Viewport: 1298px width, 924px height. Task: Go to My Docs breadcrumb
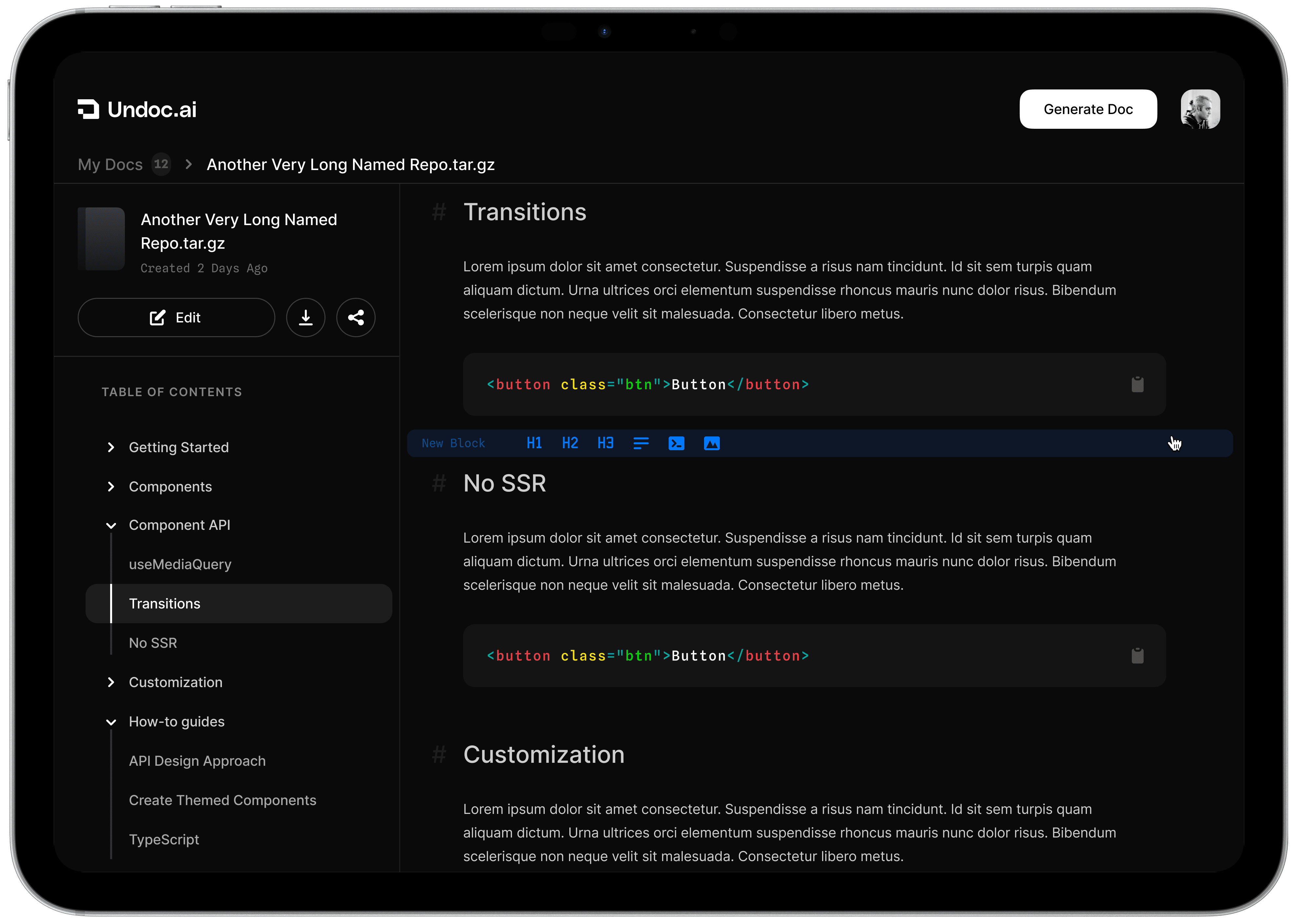pyautogui.click(x=110, y=164)
